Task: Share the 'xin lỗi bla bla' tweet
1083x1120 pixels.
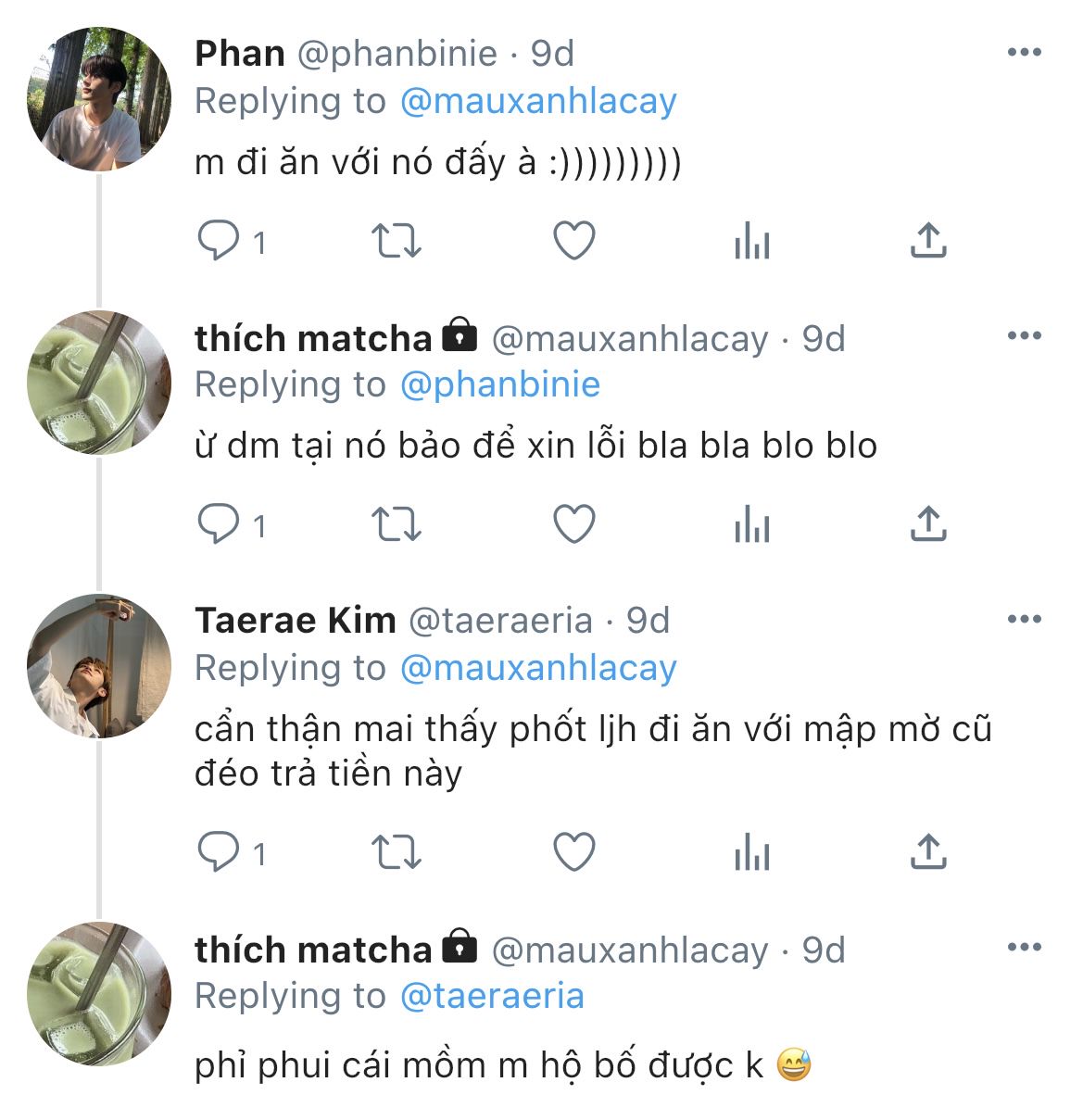Action: (x=927, y=525)
